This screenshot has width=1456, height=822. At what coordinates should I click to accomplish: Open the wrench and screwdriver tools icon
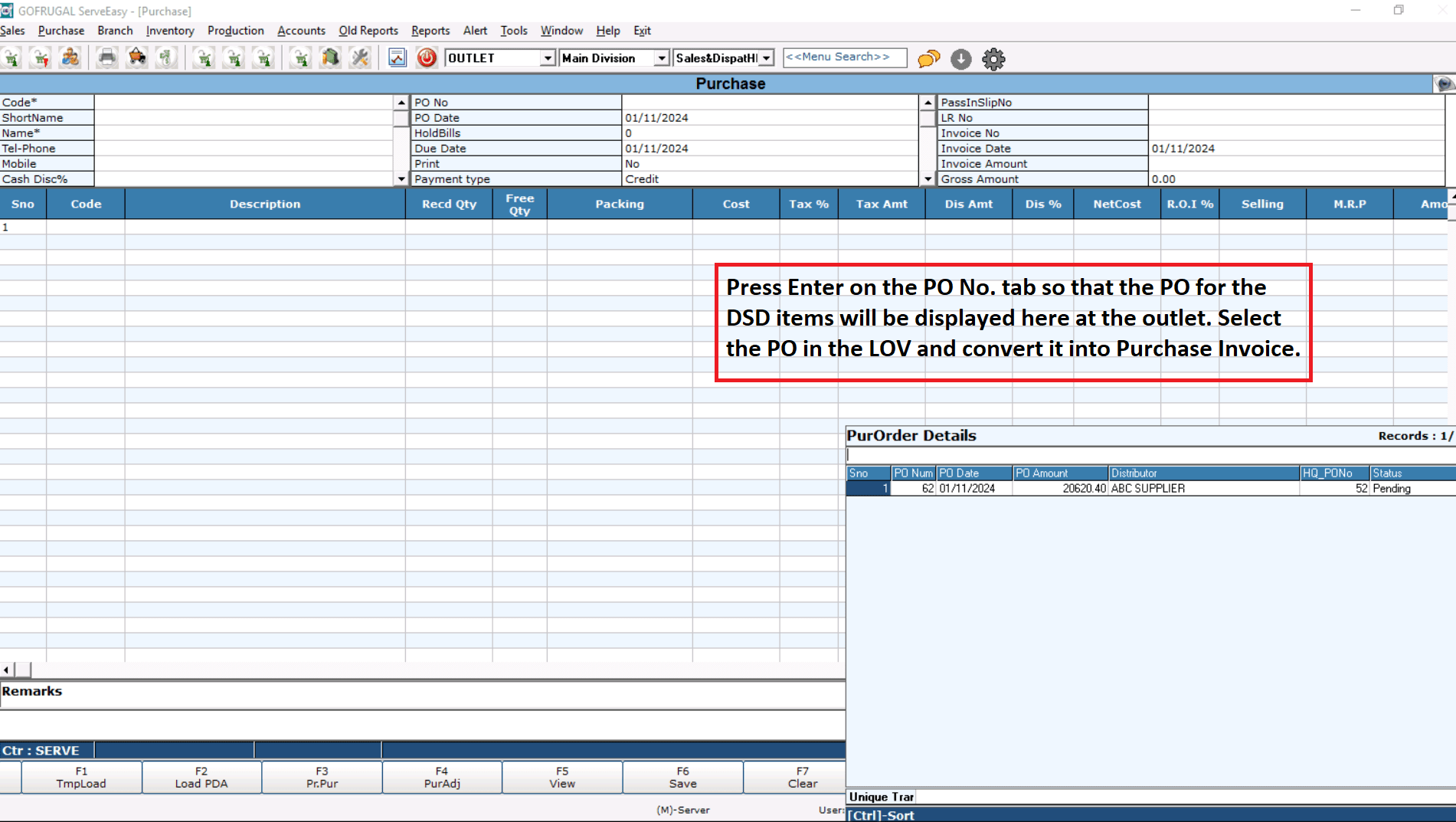point(360,57)
